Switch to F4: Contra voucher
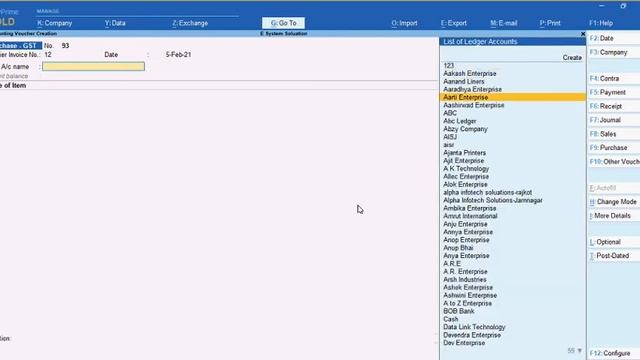Screen dimensions: 640x360 coord(614,78)
